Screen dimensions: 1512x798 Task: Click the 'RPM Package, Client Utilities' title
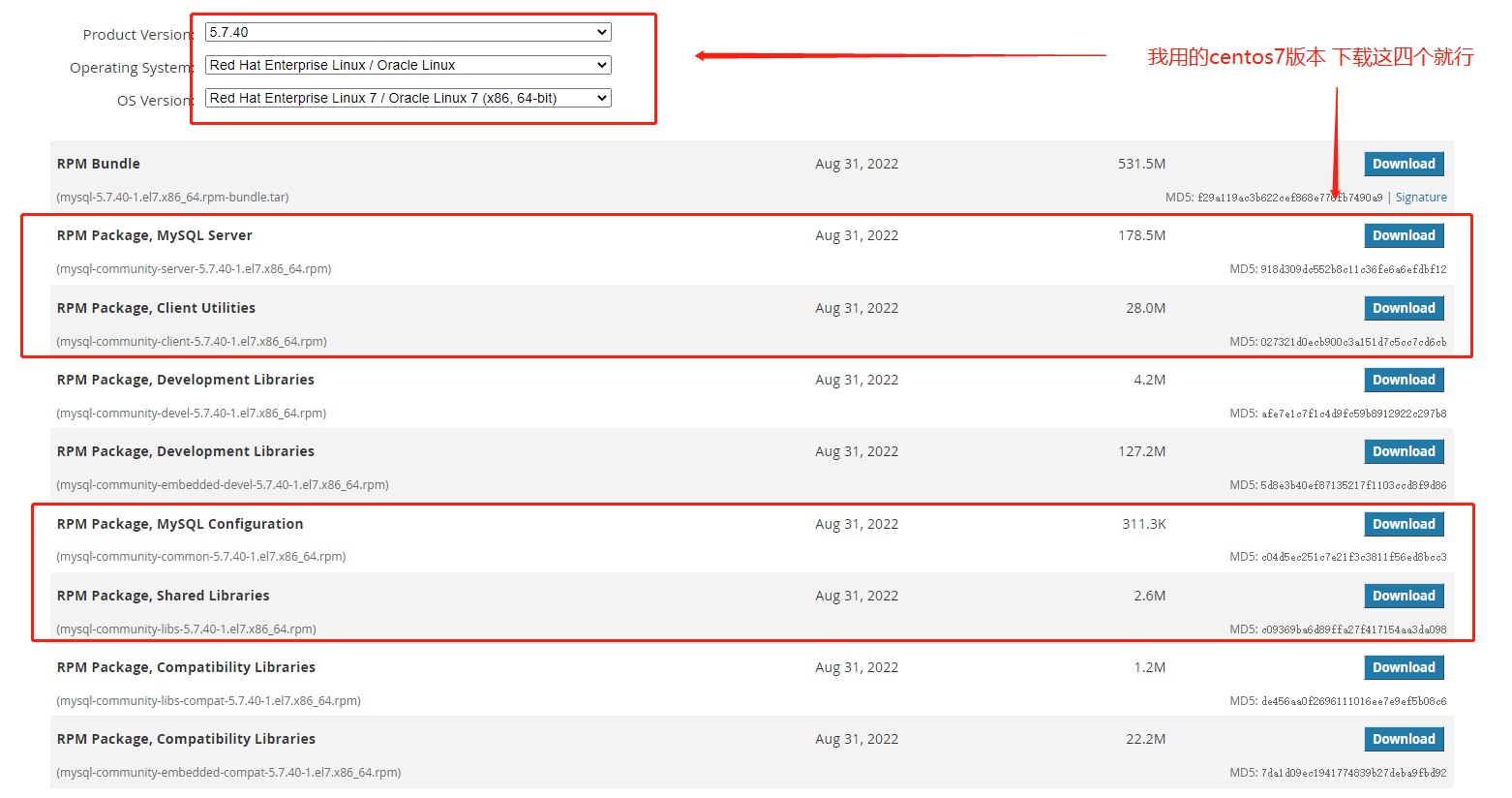tap(156, 308)
